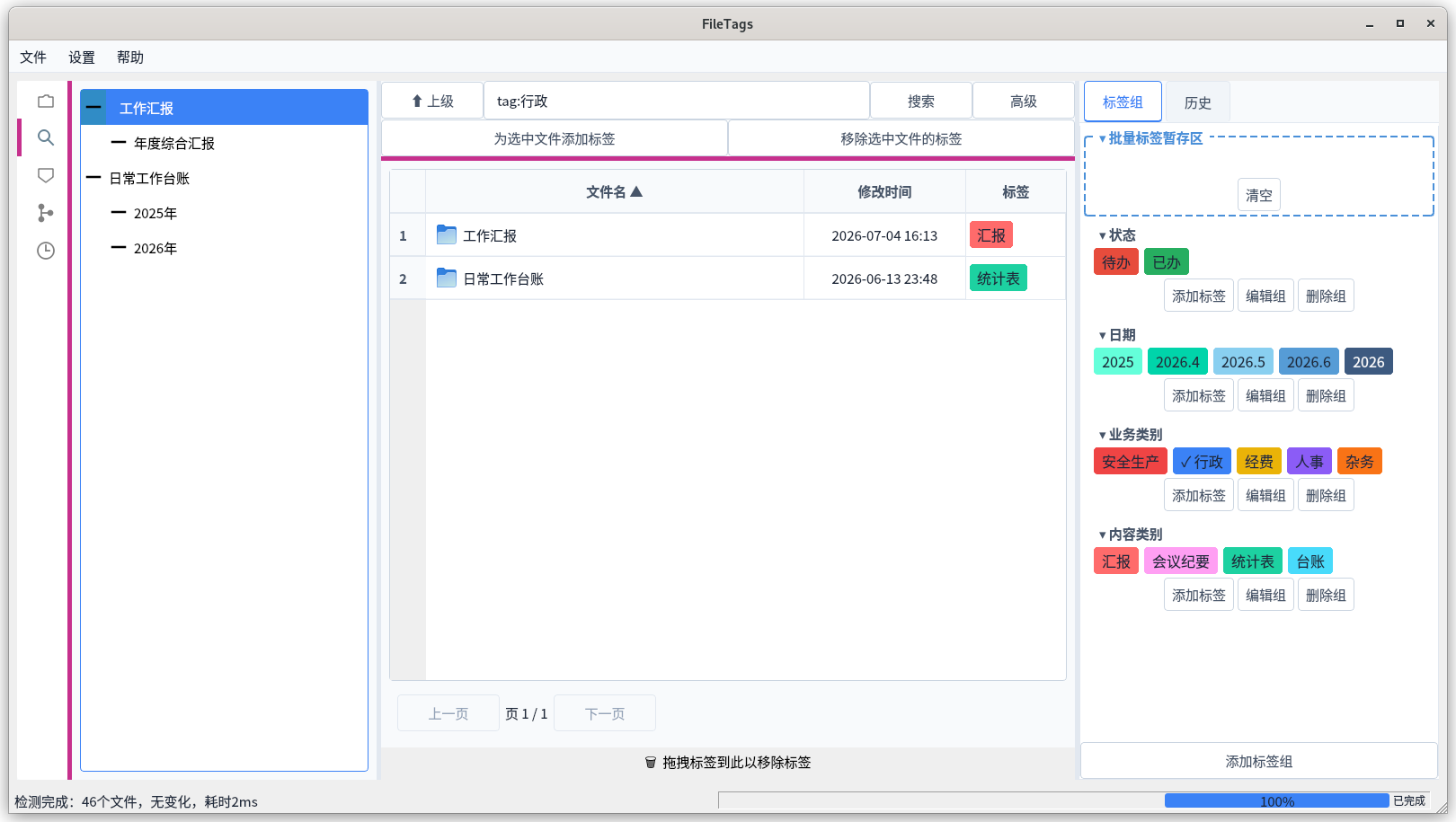The height and width of the screenshot is (822, 1456).
Task: Click 添加标签组 button
Action: point(1259,762)
